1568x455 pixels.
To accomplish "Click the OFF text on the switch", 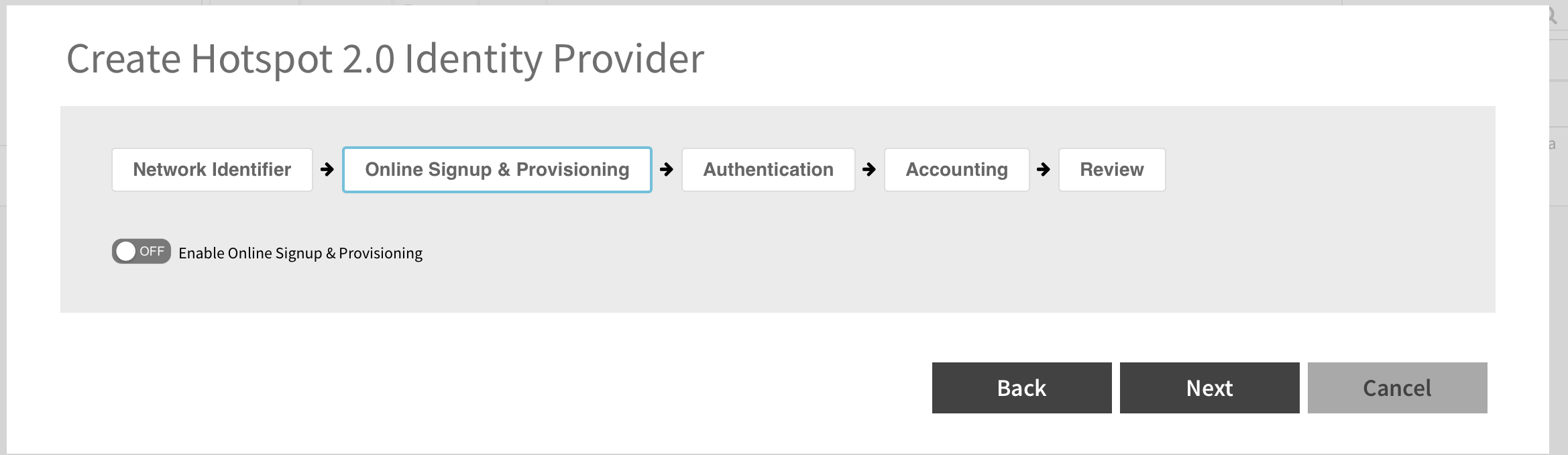I will pyautogui.click(x=152, y=252).
